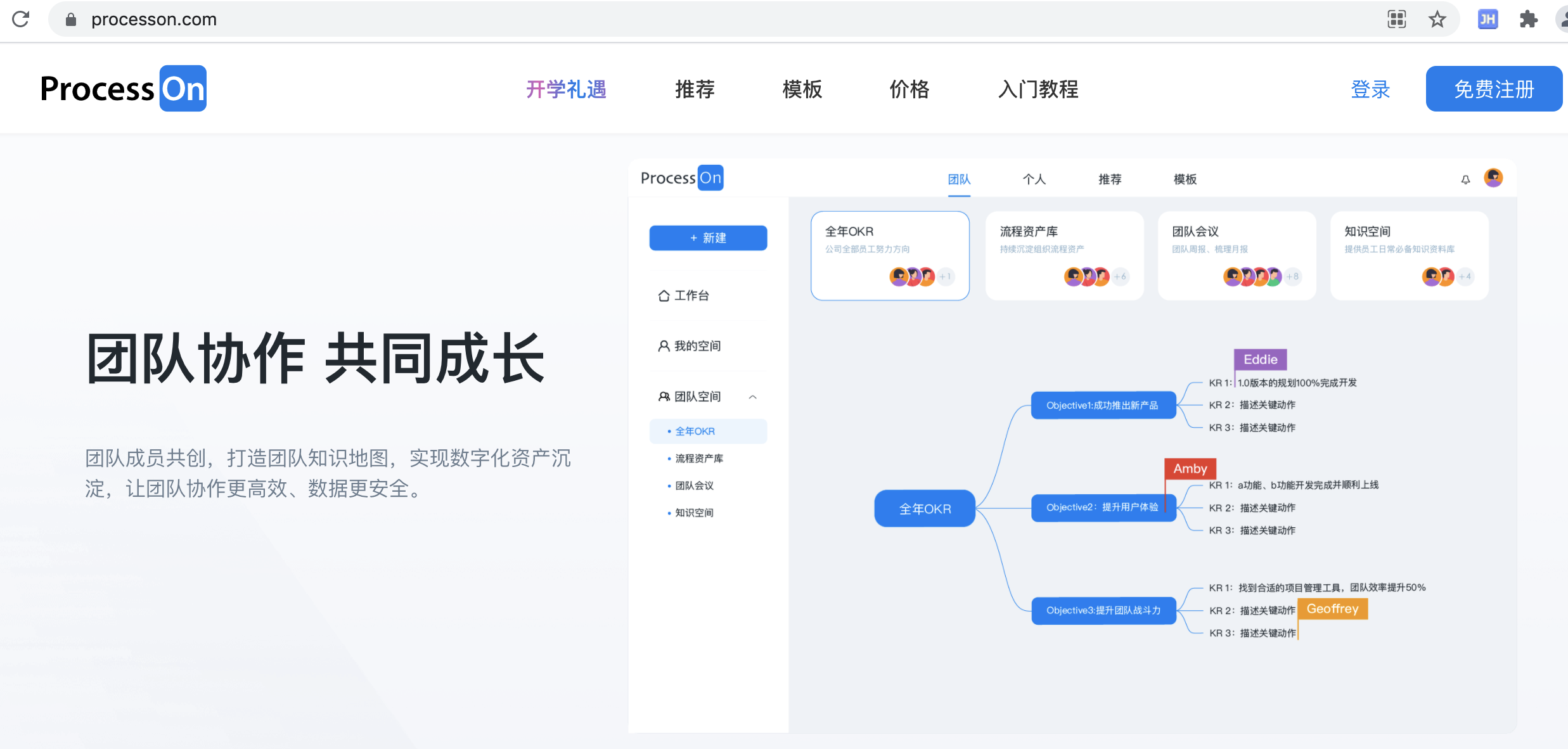Select the Objective3:提升团队战斗力 node
1568x749 pixels.
click(1103, 610)
